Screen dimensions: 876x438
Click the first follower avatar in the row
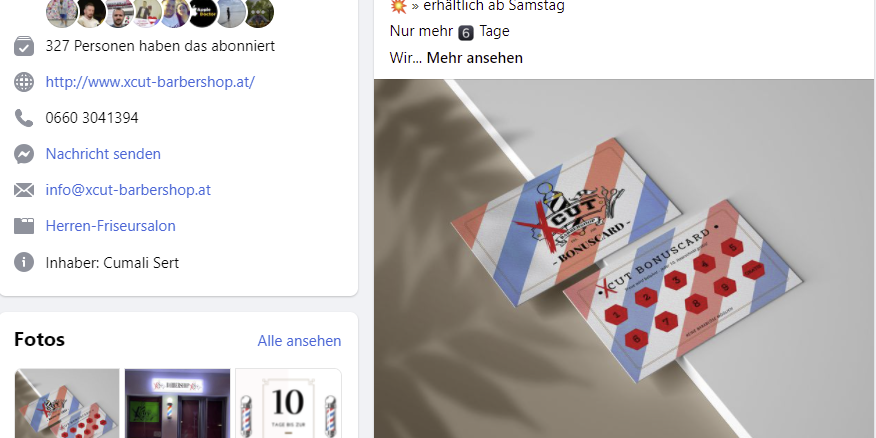[61, 13]
